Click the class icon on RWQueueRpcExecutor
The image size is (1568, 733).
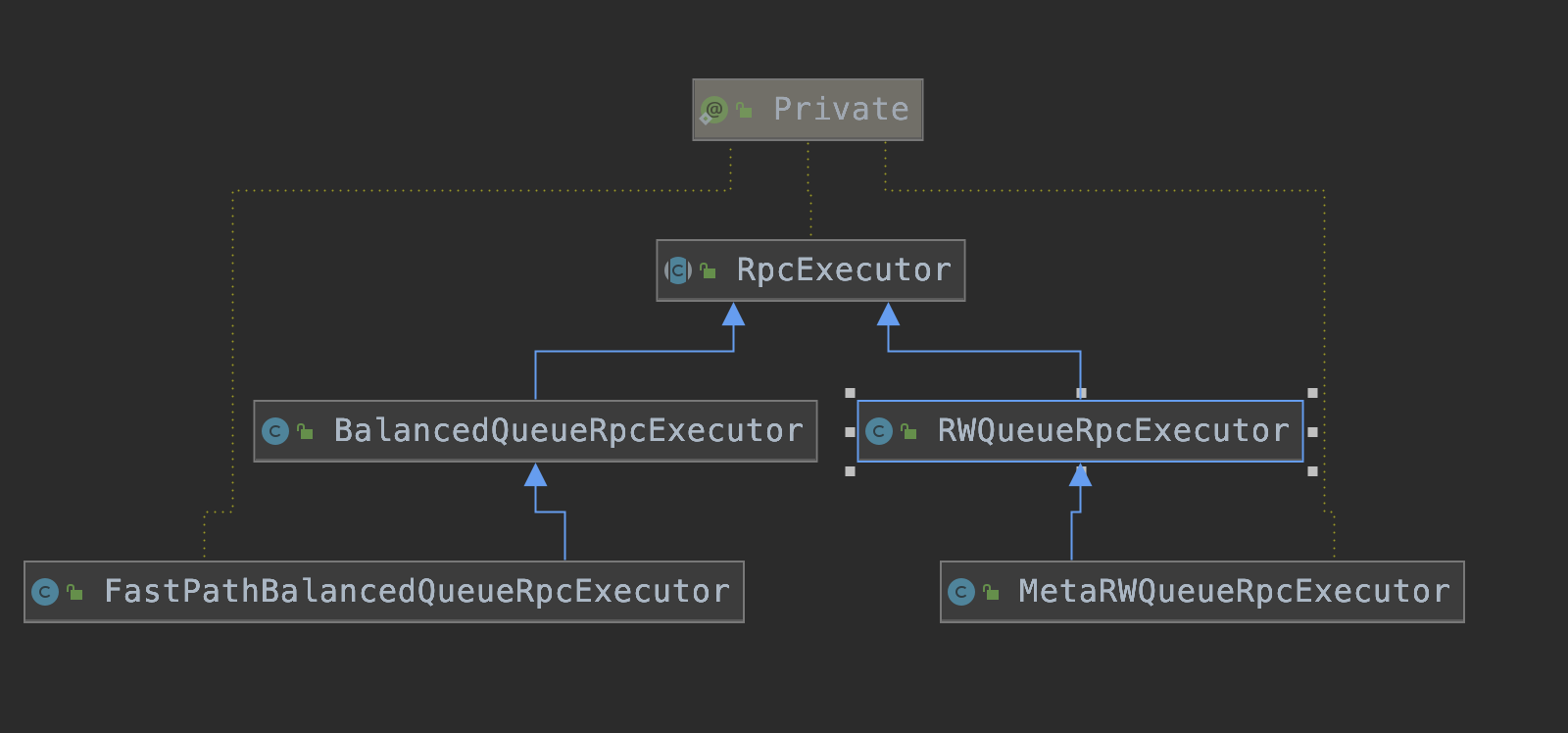click(x=879, y=431)
